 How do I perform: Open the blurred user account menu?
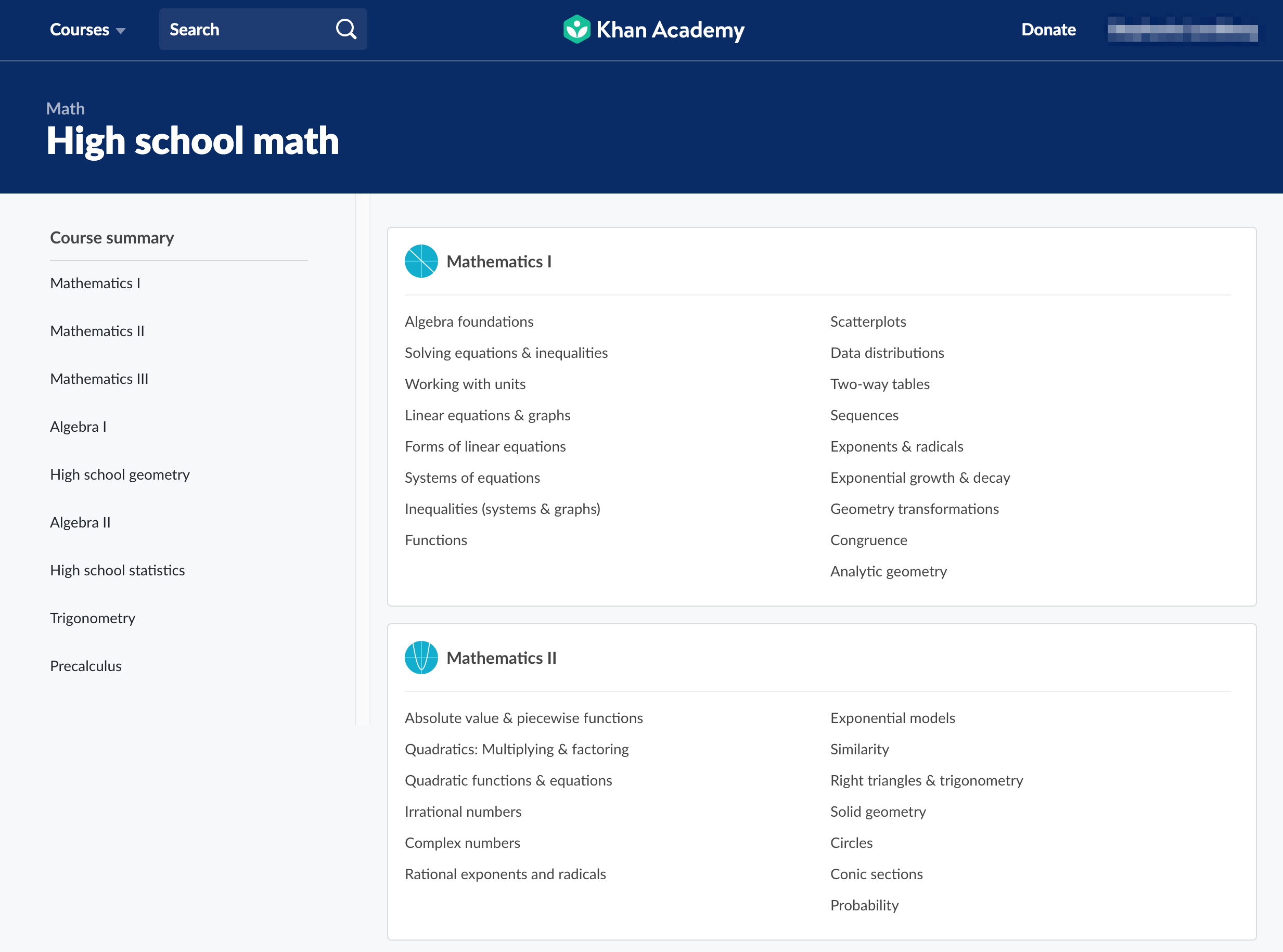(1182, 29)
